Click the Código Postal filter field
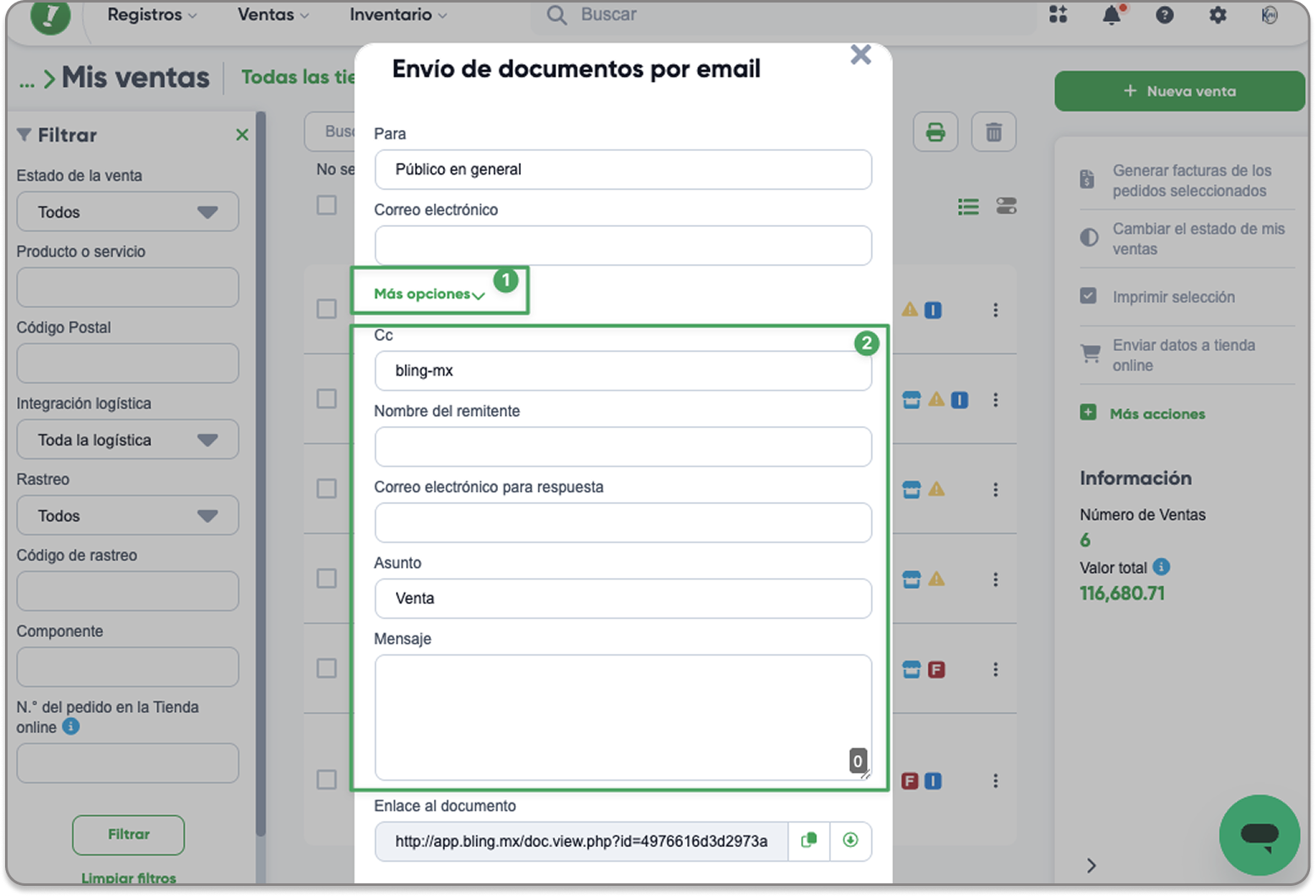1316x896 pixels. click(x=127, y=364)
